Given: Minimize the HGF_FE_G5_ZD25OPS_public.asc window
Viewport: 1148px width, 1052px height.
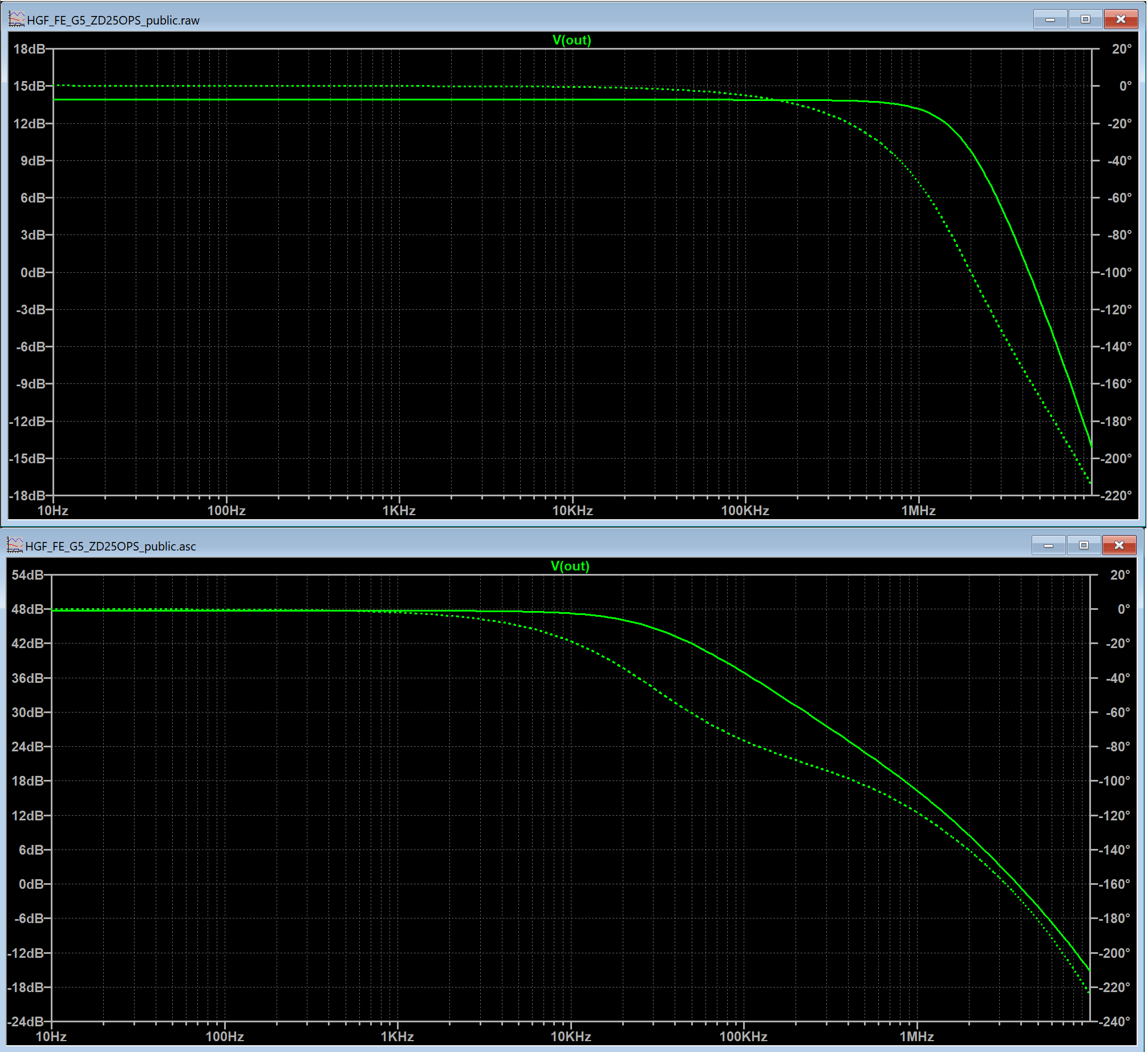Looking at the screenshot, I should [x=1048, y=545].
